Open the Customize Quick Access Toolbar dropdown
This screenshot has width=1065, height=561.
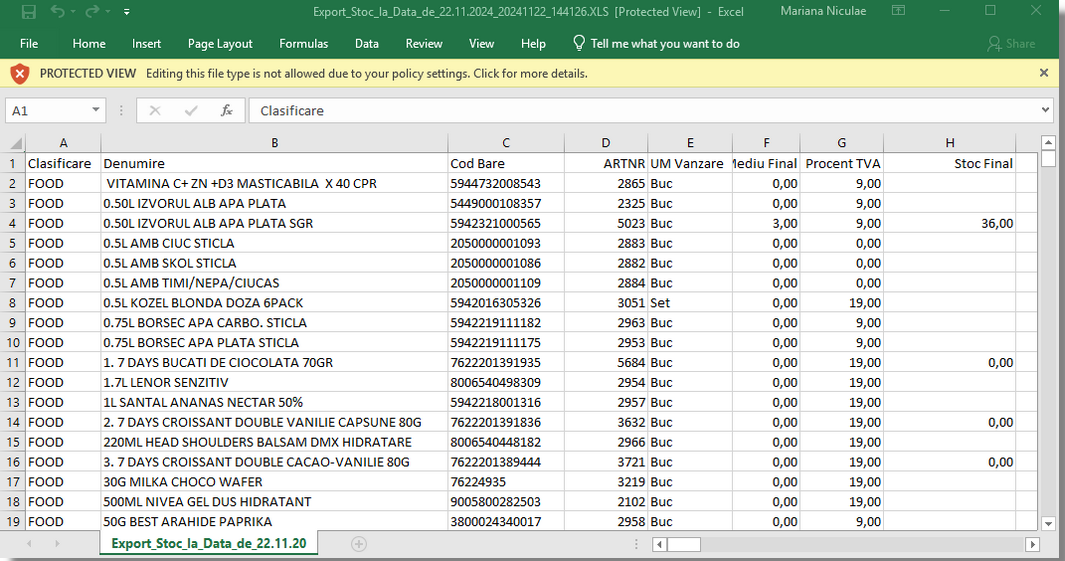click(127, 12)
